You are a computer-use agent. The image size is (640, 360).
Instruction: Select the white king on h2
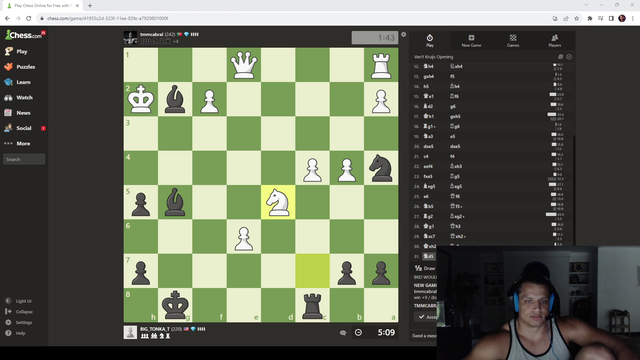[x=141, y=99]
